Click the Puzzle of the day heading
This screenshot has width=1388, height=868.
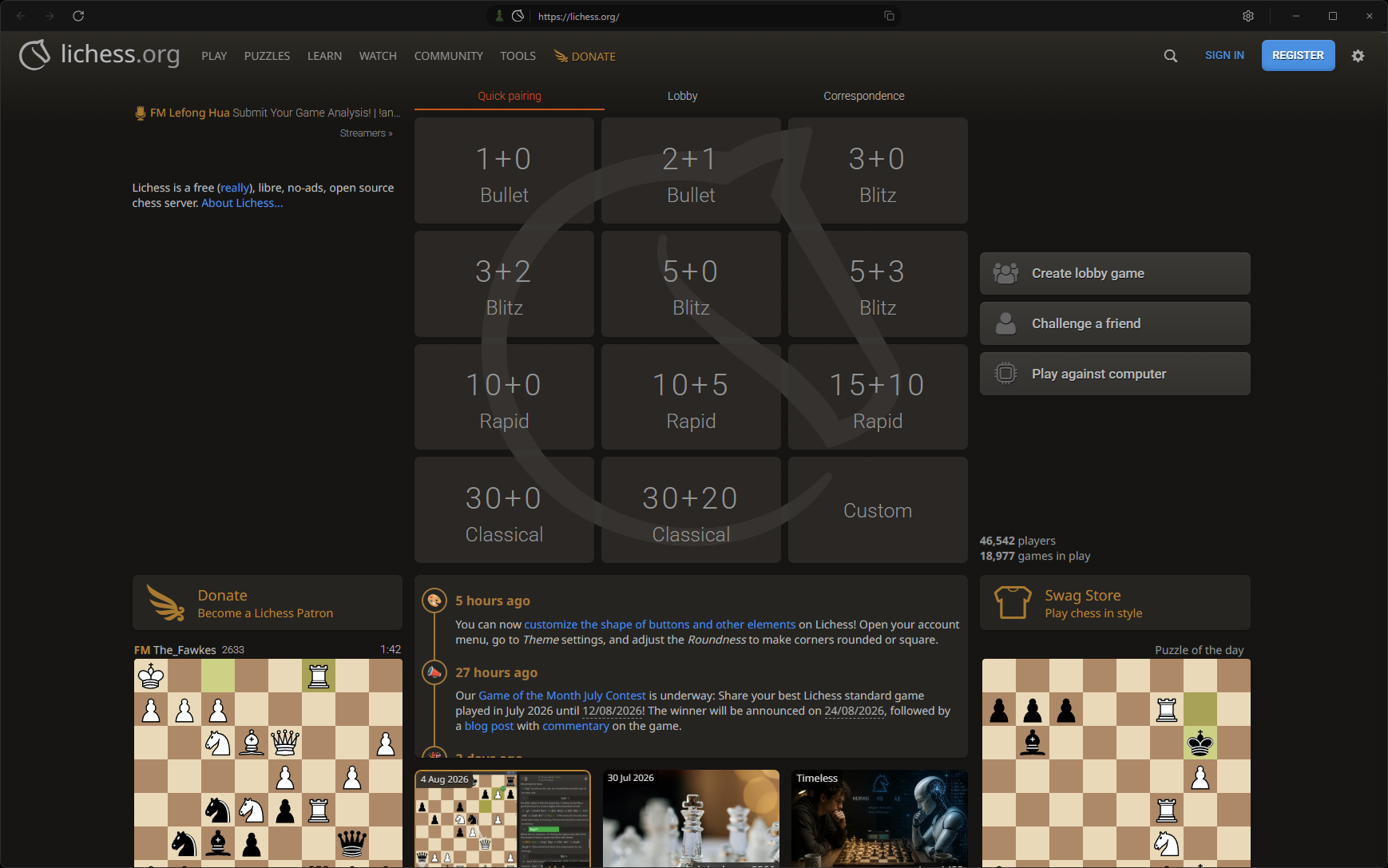pyautogui.click(x=1199, y=650)
